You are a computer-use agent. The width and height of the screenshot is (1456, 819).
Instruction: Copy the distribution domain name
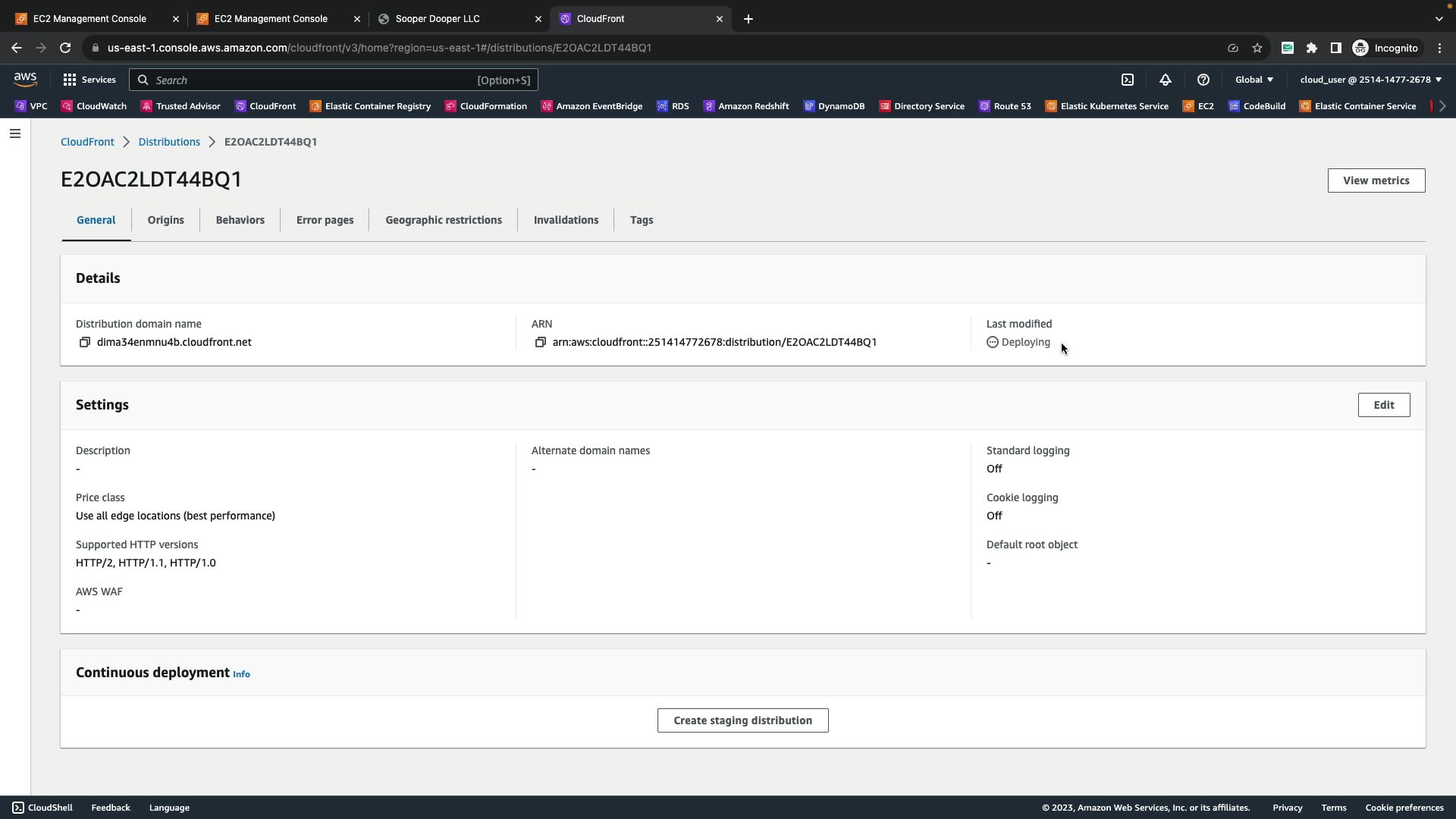(x=85, y=343)
